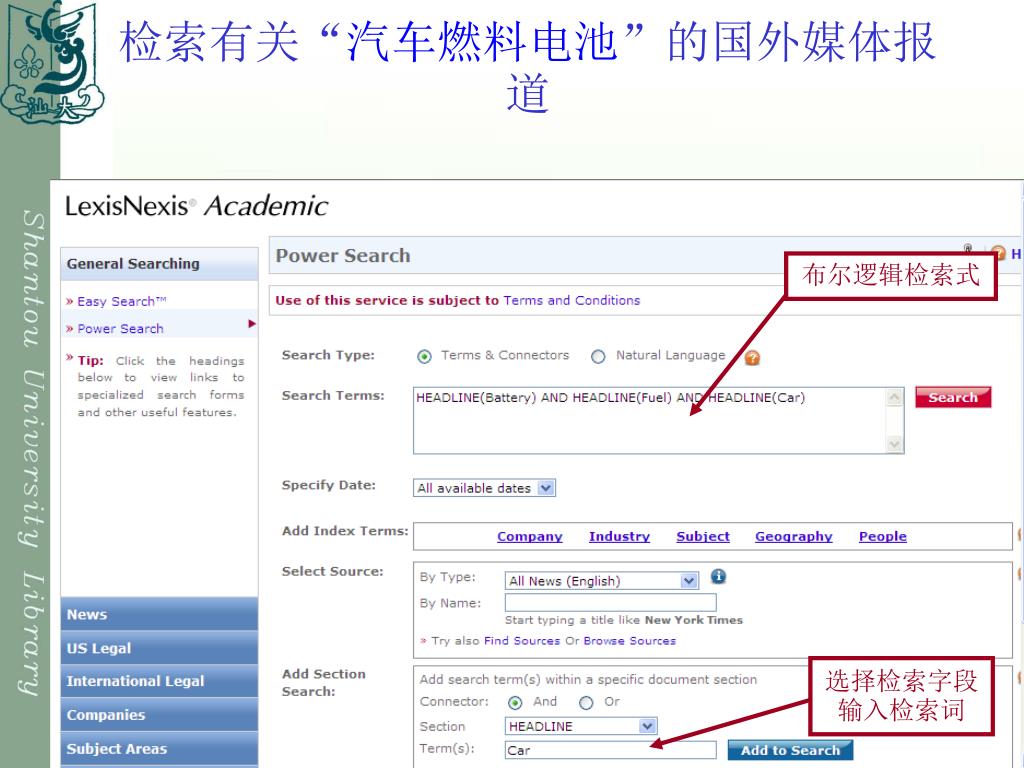The image size is (1024, 768).
Task: Open the HEADLINE section dropdown
Action: tap(581, 726)
